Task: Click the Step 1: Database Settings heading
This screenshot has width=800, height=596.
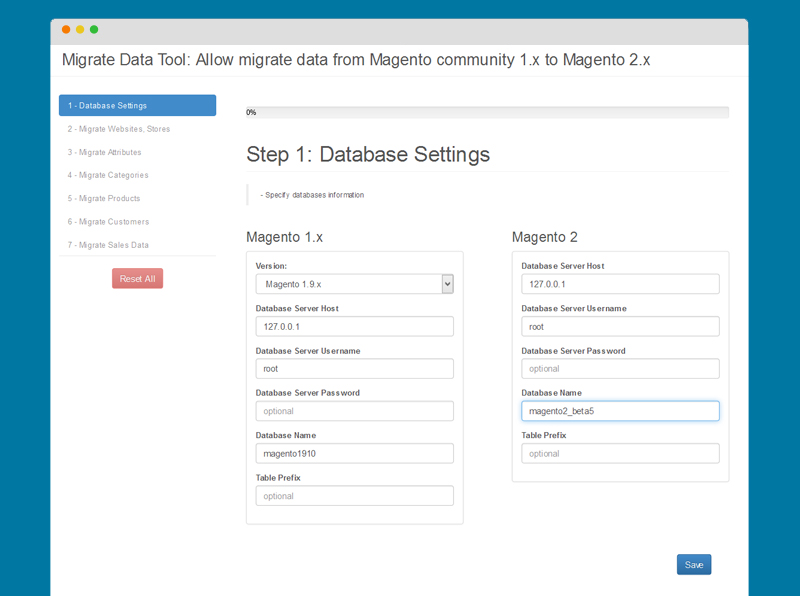Action: (x=368, y=155)
